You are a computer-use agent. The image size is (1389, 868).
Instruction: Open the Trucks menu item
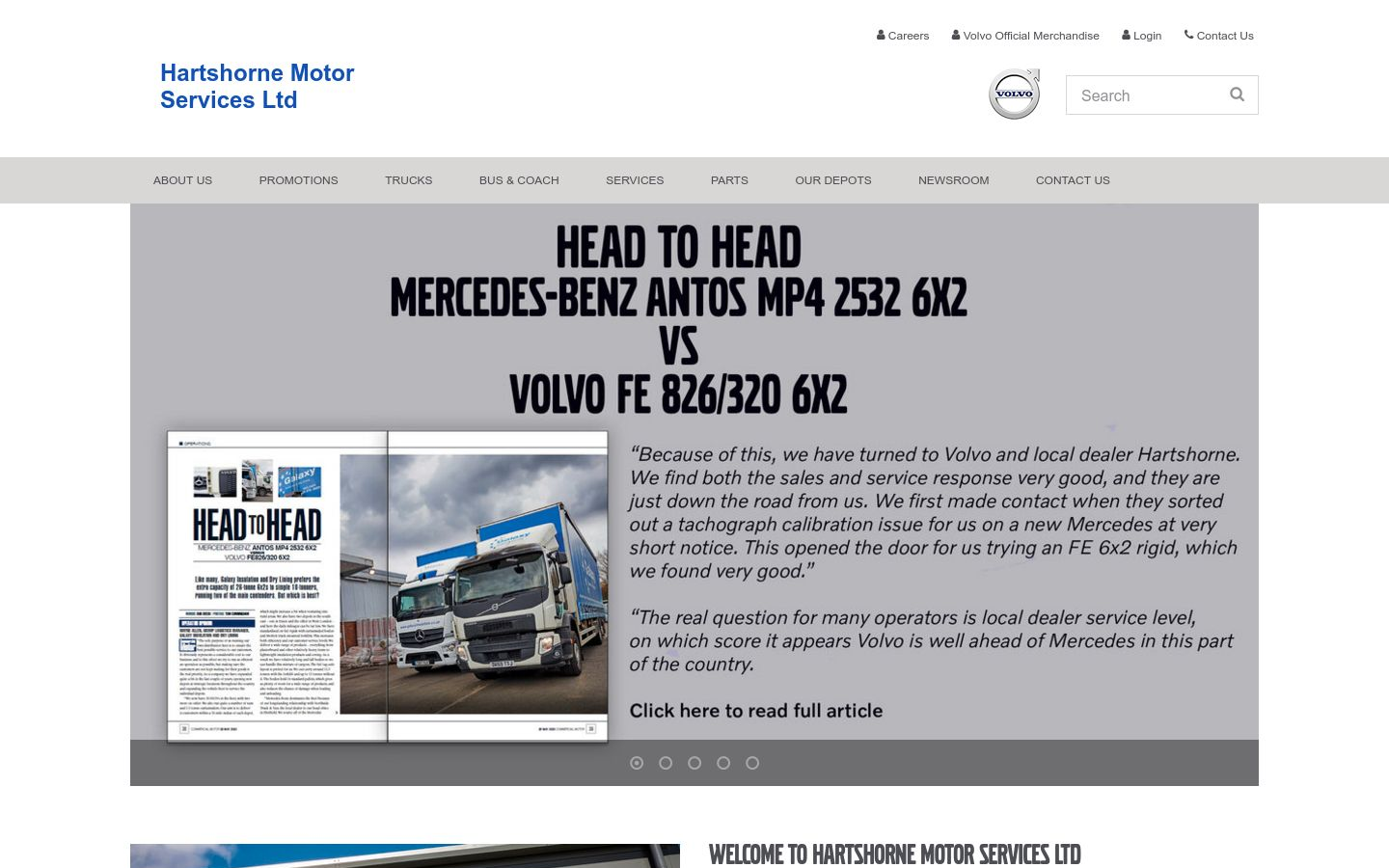pos(408,180)
